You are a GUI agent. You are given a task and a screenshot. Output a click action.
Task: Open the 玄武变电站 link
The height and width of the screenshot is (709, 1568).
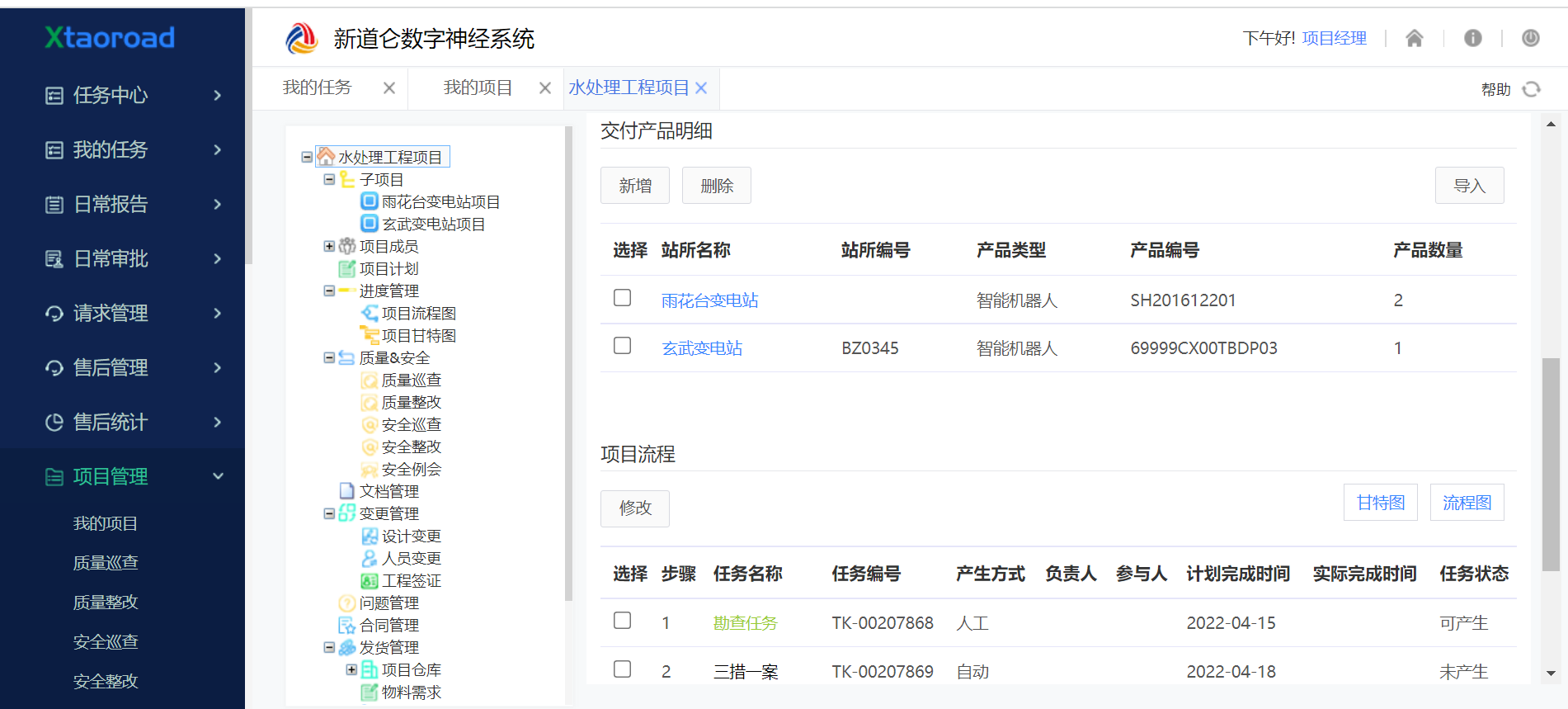point(702,348)
